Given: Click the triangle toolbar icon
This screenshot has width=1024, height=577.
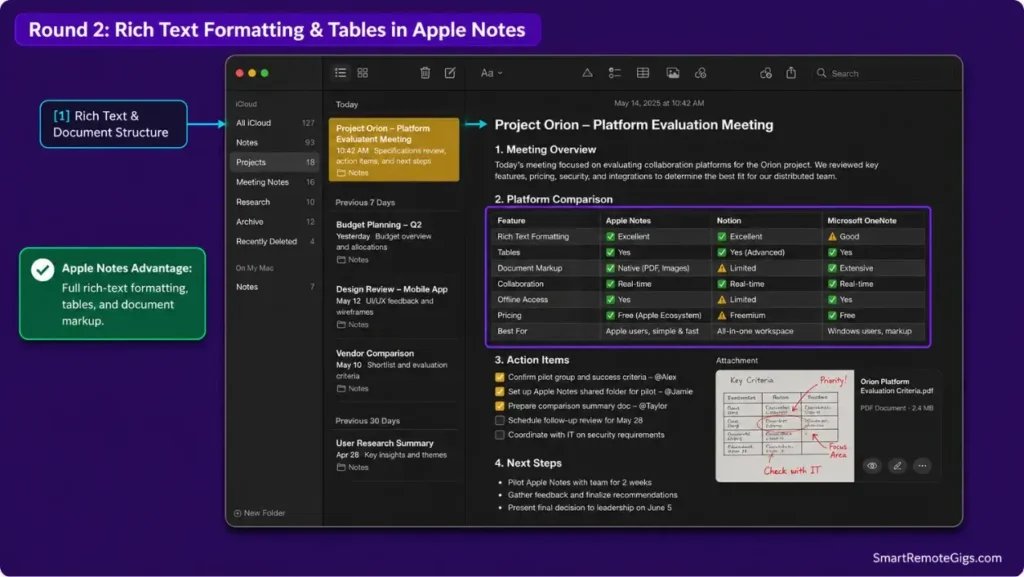Looking at the screenshot, I should pos(587,73).
